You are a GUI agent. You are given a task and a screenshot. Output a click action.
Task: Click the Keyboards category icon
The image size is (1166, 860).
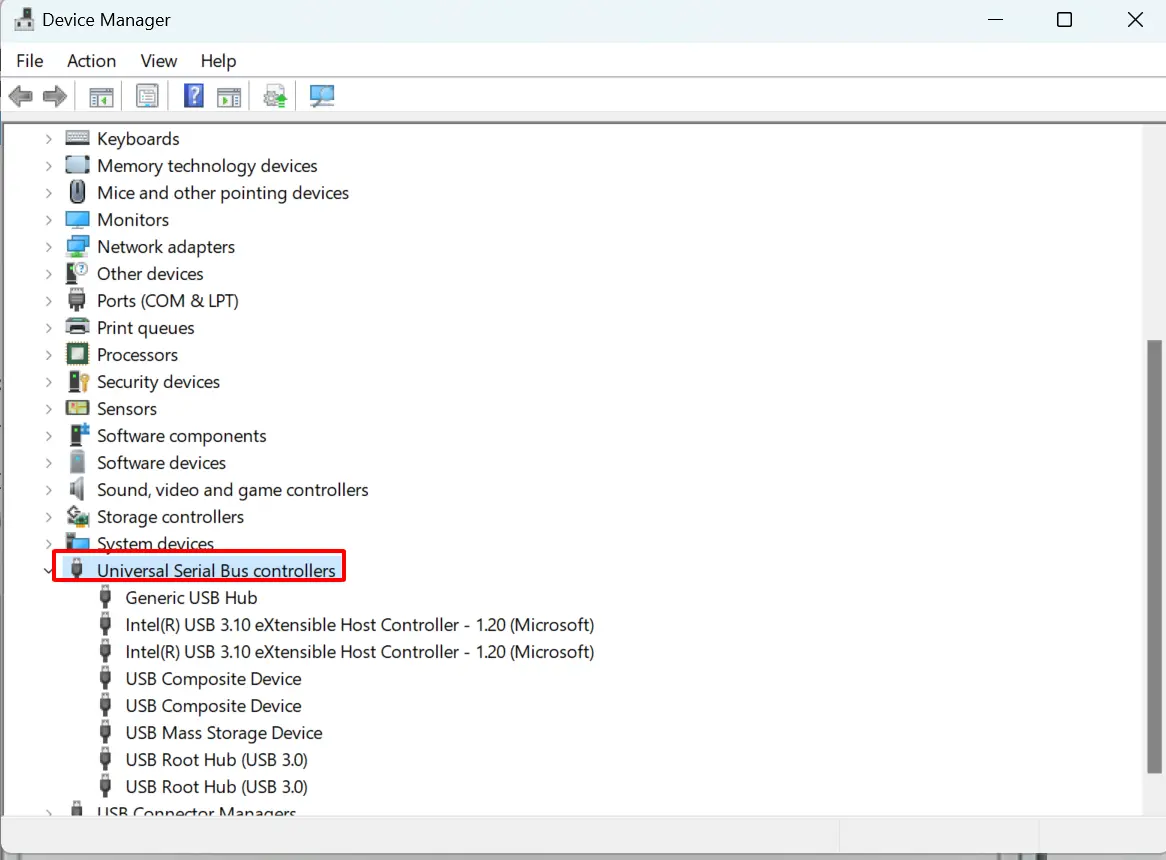click(77, 138)
